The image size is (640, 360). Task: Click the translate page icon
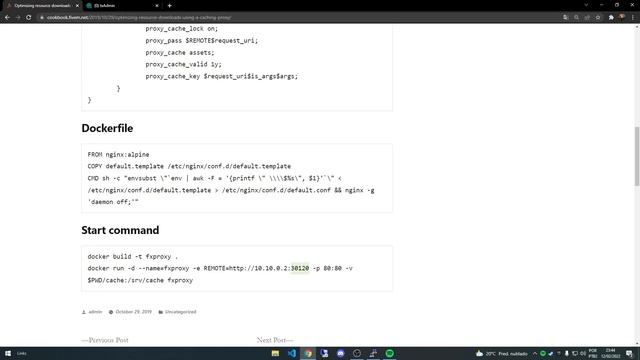point(565,18)
